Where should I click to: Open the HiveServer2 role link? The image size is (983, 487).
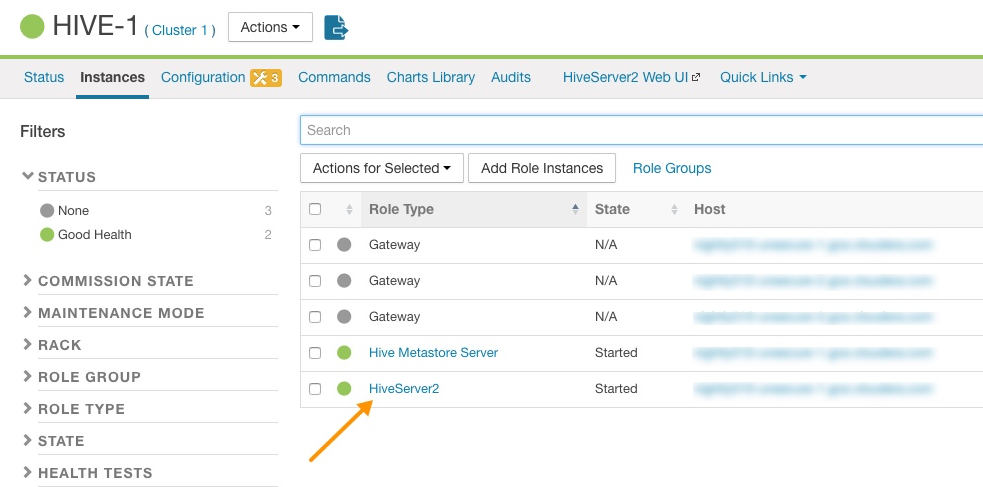pyautogui.click(x=404, y=389)
